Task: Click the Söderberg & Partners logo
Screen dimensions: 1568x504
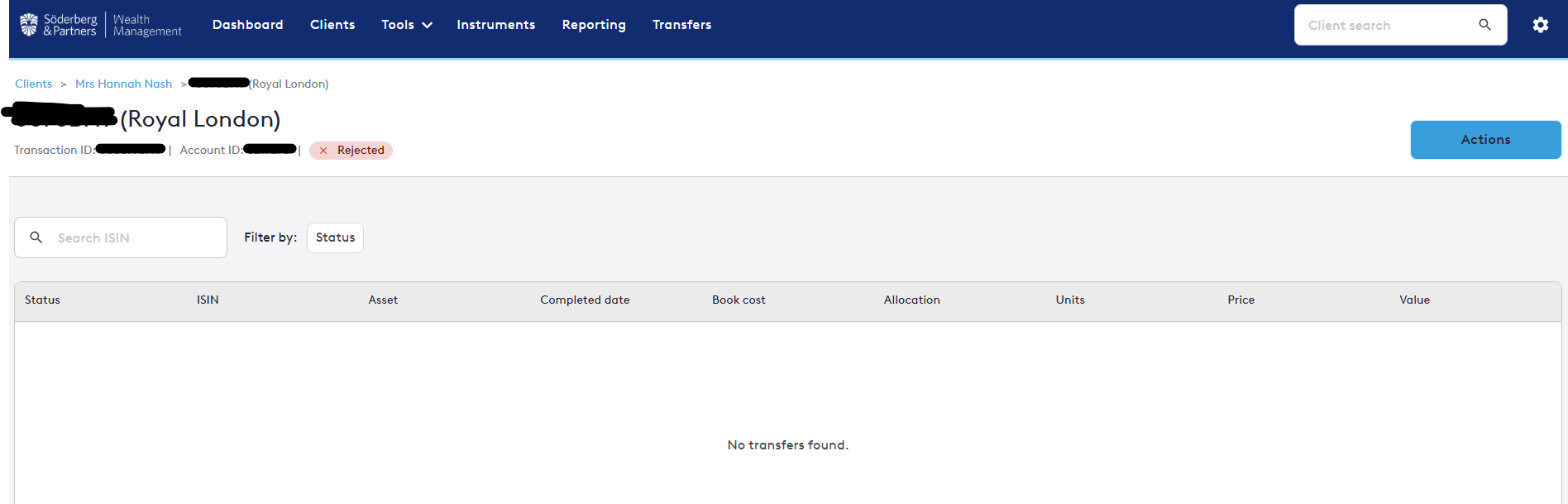Action: coord(100,25)
